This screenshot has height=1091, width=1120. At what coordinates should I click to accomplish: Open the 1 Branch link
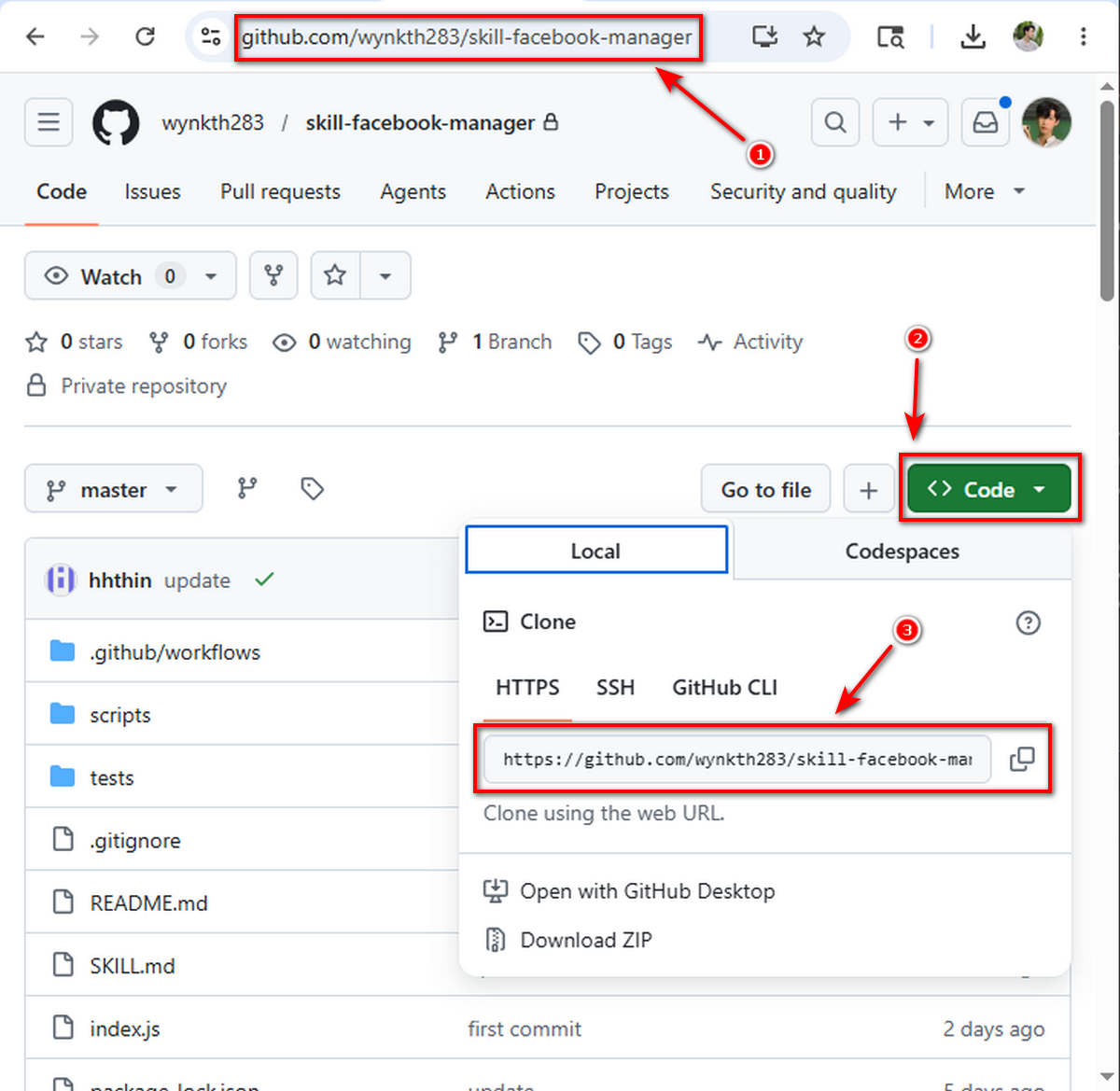tap(495, 342)
